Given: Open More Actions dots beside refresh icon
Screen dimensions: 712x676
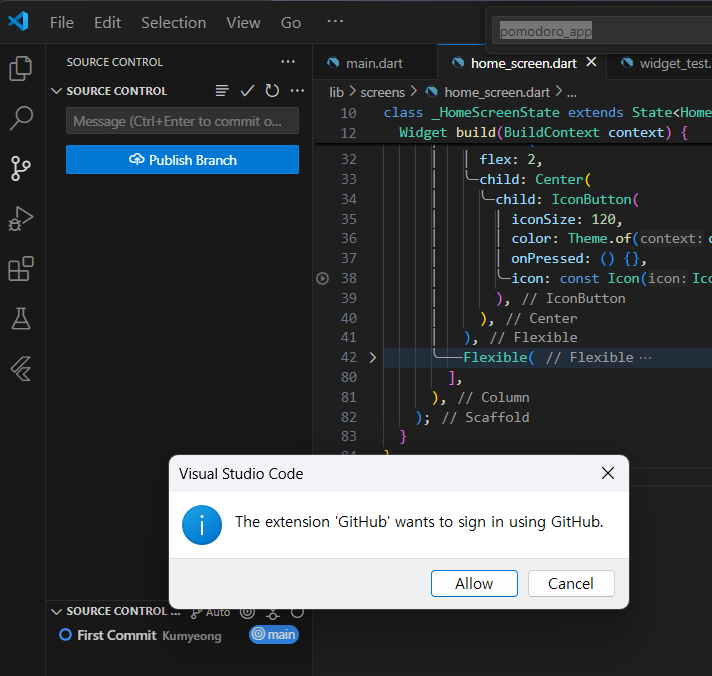Looking at the screenshot, I should click(297, 91).
